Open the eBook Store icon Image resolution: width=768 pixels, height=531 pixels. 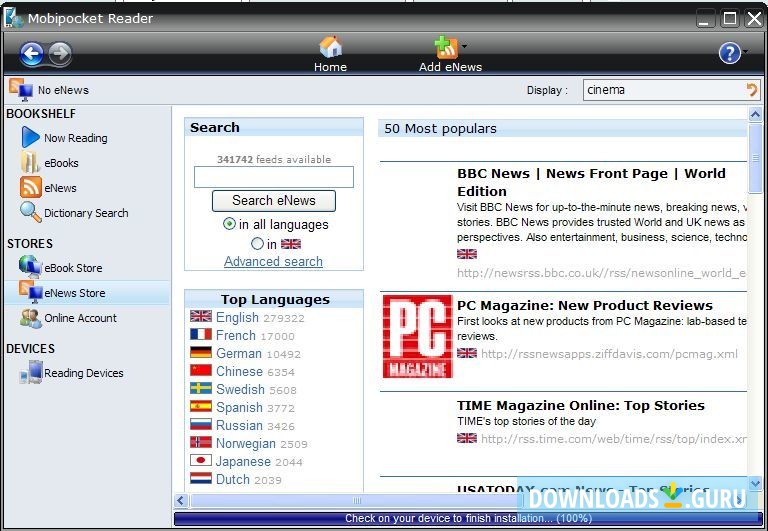(x=30, y=267)
